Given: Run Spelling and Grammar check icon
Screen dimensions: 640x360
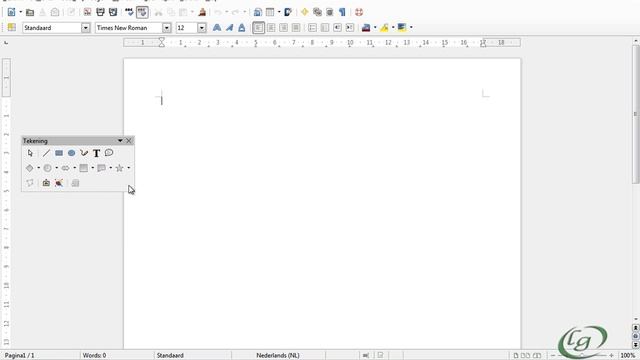Looking at the screenshot, I should pos(129,12).
